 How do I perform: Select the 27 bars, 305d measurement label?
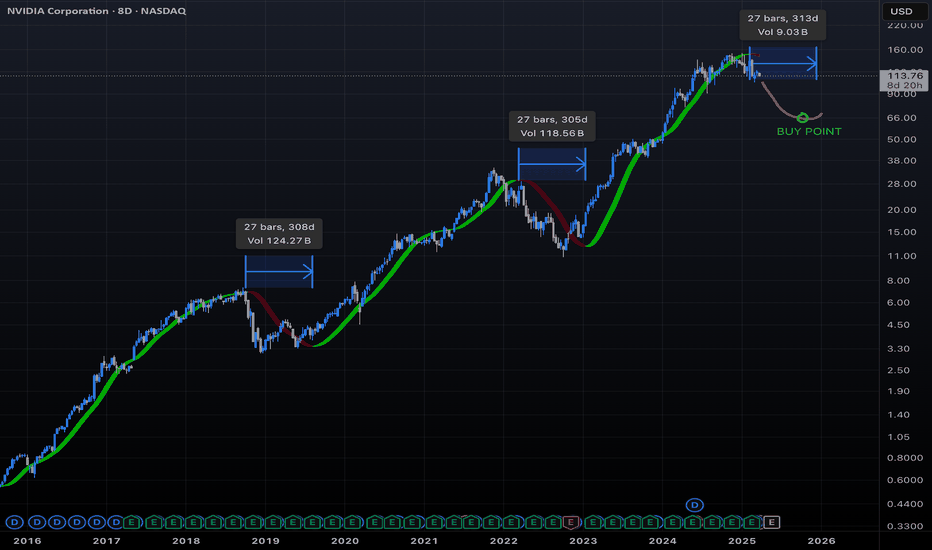[x=552, y=120]
